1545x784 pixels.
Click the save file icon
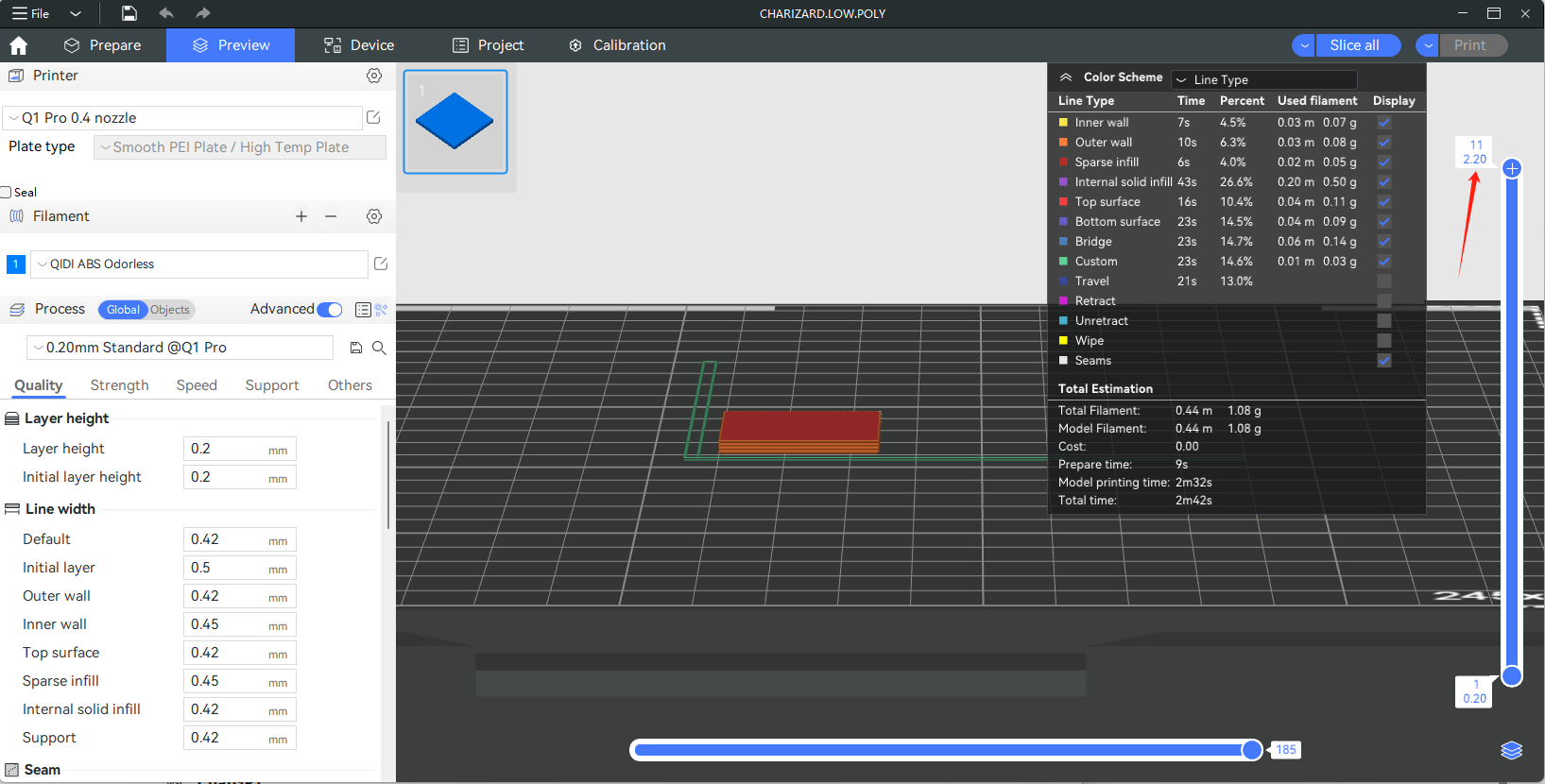tap(129, 13)
